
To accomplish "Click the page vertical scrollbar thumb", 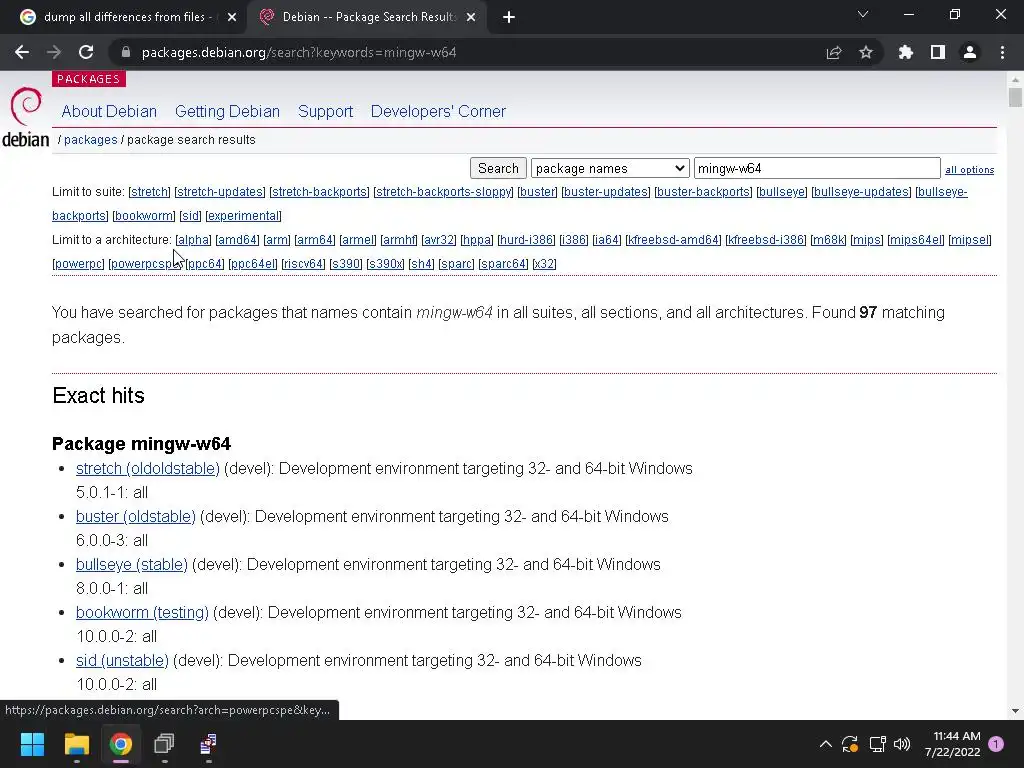I will tap(1015, 97).
